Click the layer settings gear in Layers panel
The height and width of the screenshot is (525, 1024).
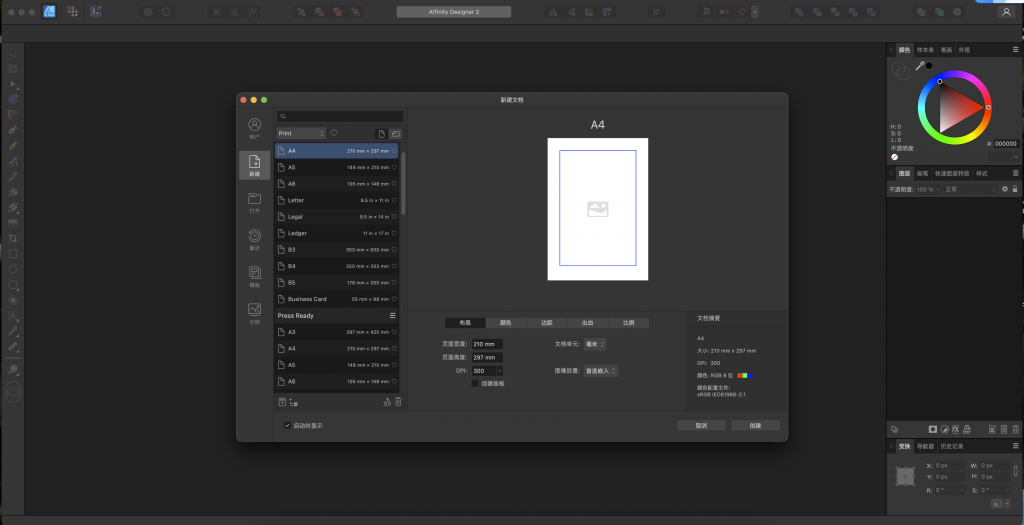(1005, 189)
